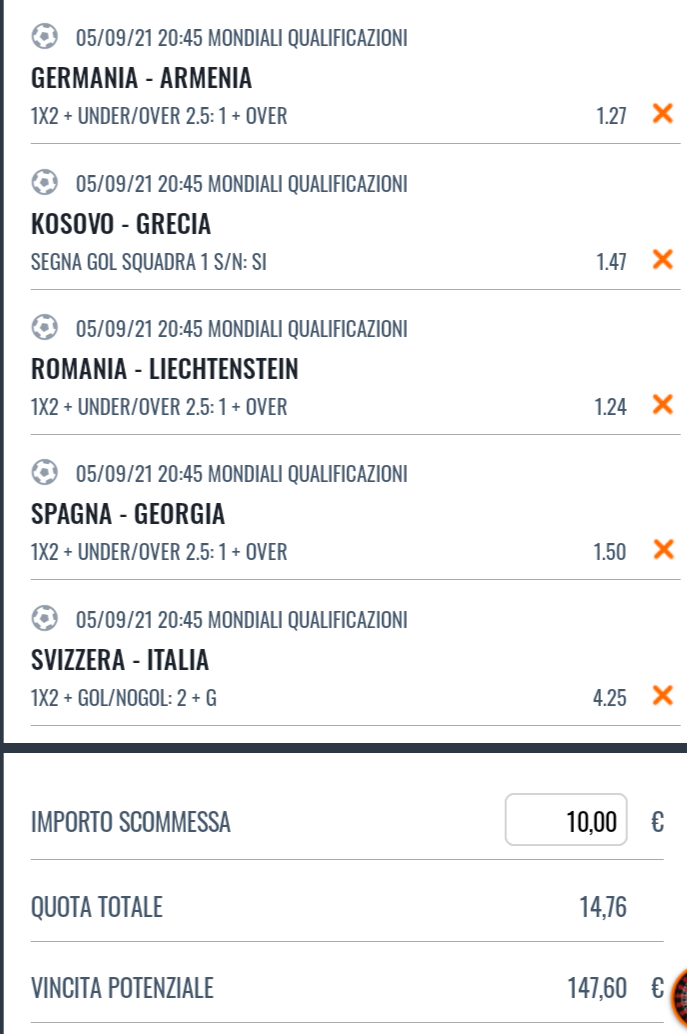
Task: Remove the Kosovo - Grecia selection
Action: click(663, 259)
